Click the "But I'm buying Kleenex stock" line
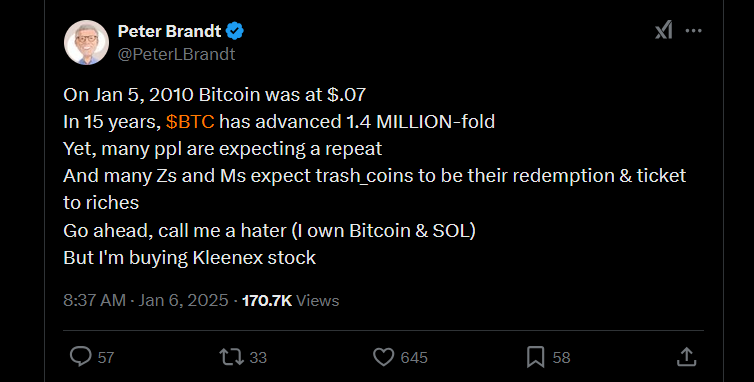 189,258
